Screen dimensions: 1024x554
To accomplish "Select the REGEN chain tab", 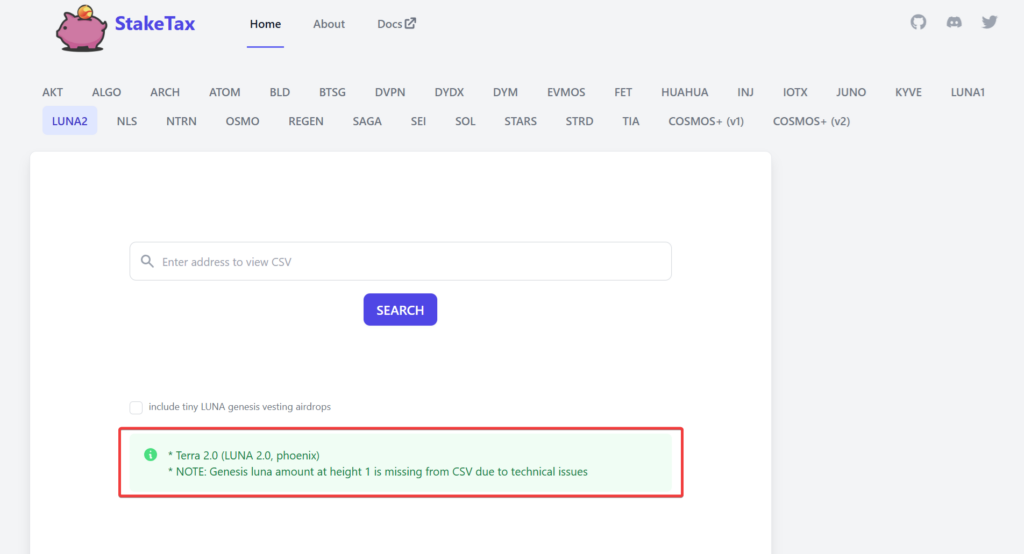I will click(306, 121).
